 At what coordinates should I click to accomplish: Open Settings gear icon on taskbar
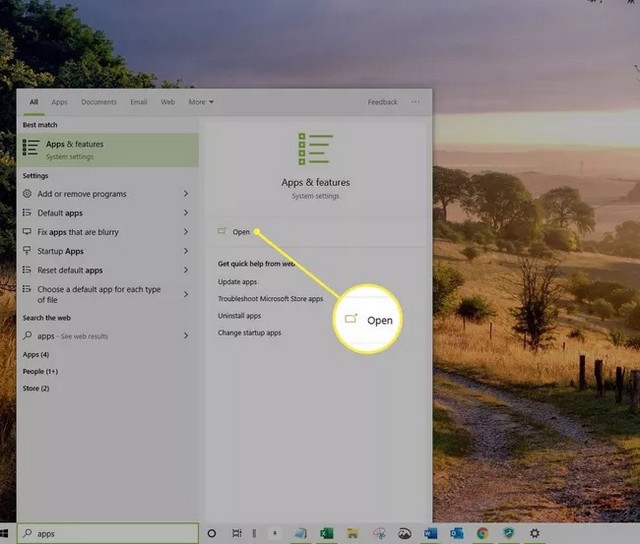[535, 534]
